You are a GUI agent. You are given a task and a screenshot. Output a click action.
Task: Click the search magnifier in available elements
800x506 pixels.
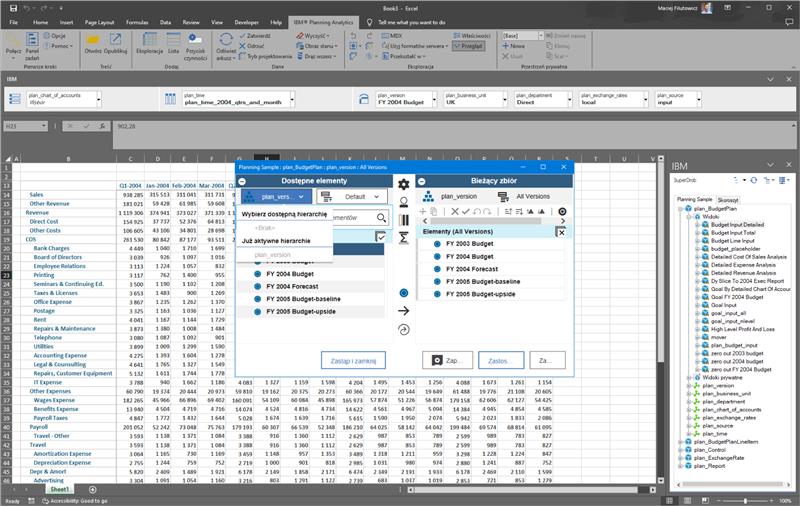(x=382, y=217)
